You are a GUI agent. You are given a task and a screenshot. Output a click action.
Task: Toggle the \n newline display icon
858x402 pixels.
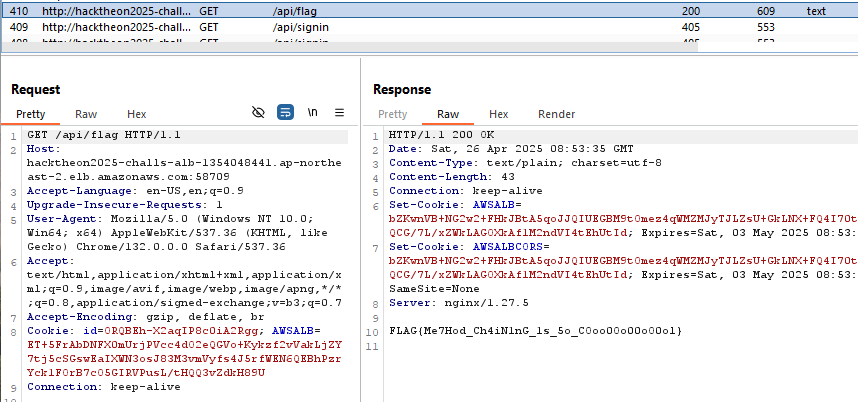[312, 113]
